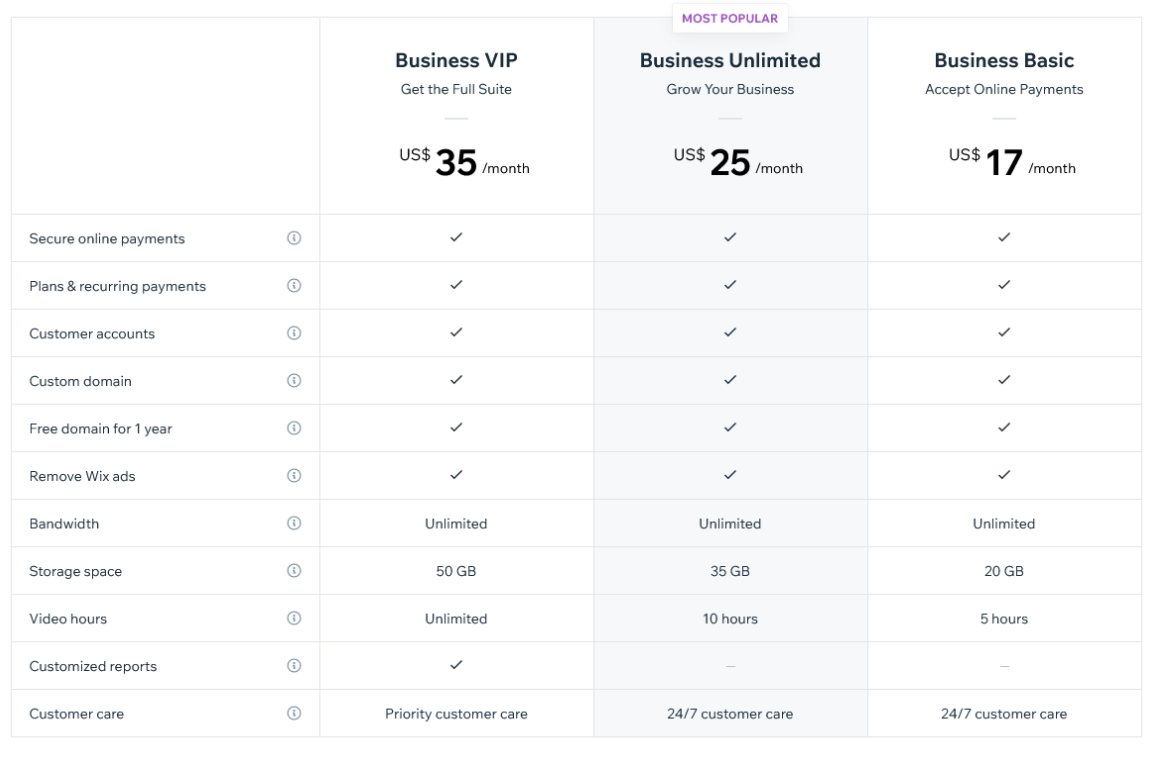Click info icon next to Remove Wix ads
This screenshot has width=1162, height=762.
pyautogui.click(x=294, y=475)
